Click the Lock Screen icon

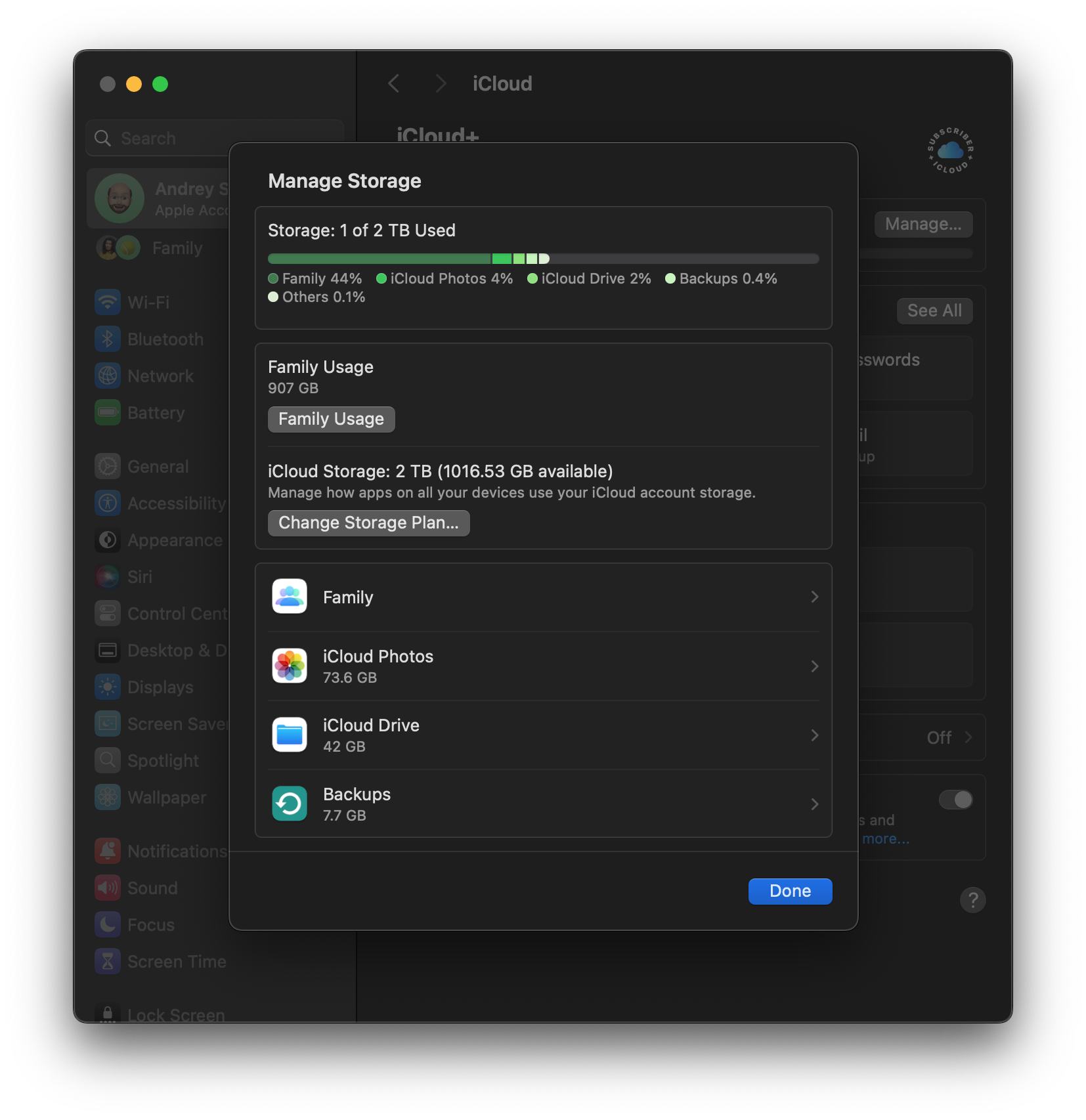108,1014
